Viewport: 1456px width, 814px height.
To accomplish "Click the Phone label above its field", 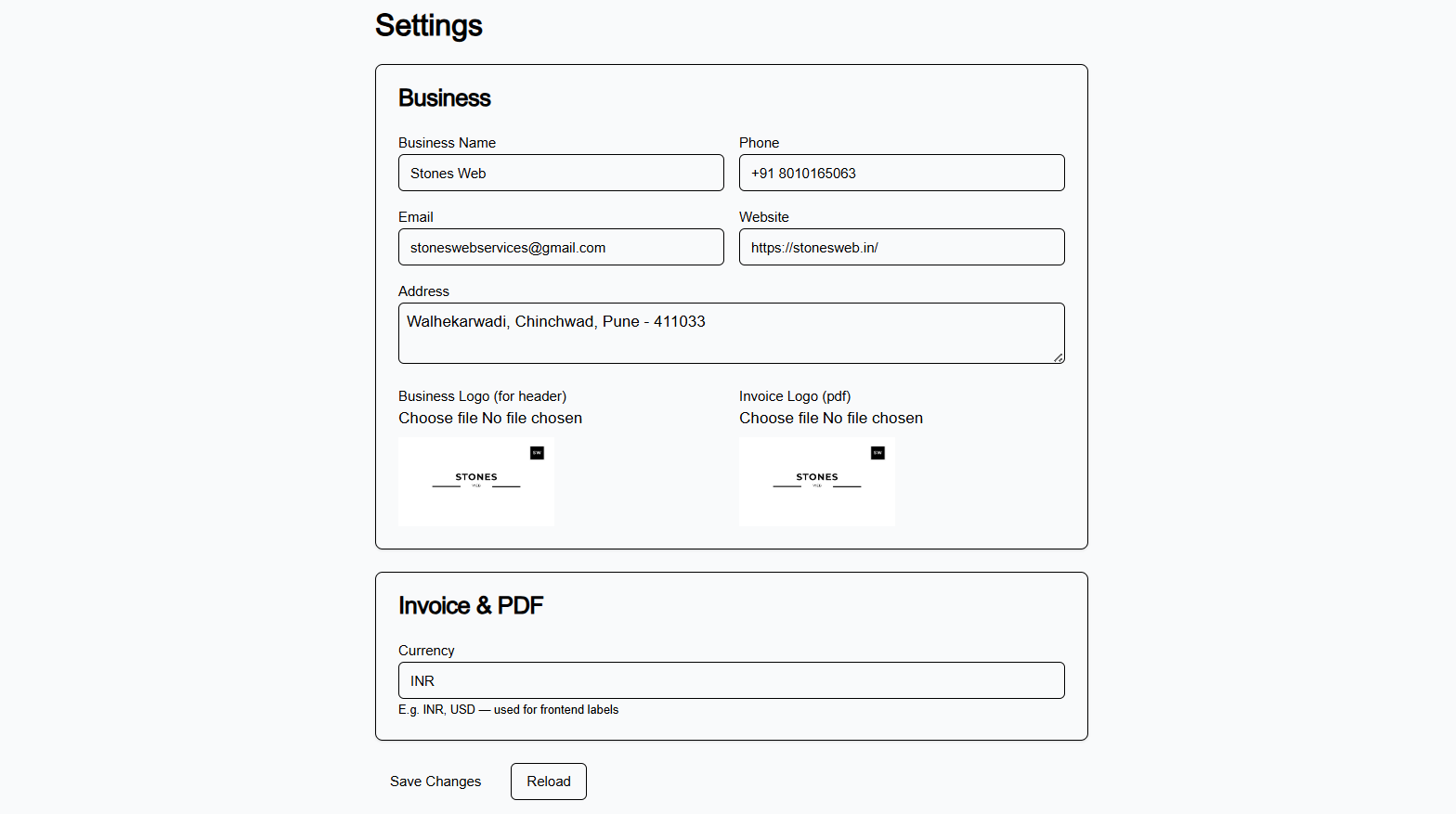I will click(759, 142).
